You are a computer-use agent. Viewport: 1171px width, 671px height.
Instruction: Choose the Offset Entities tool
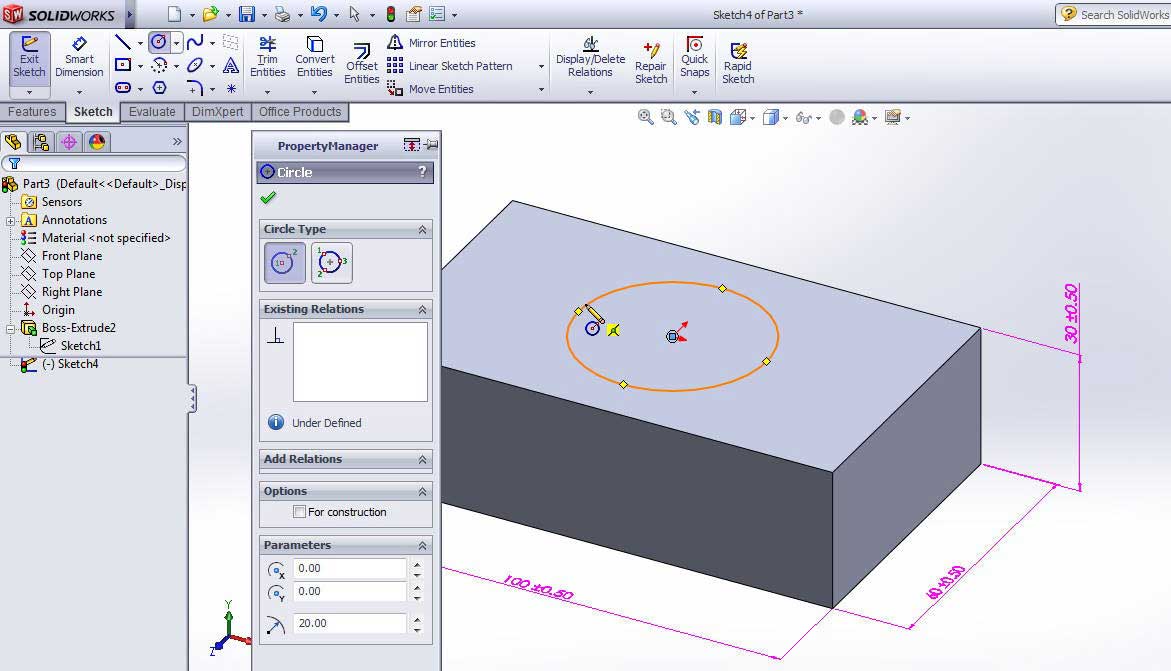click(361, 64)
